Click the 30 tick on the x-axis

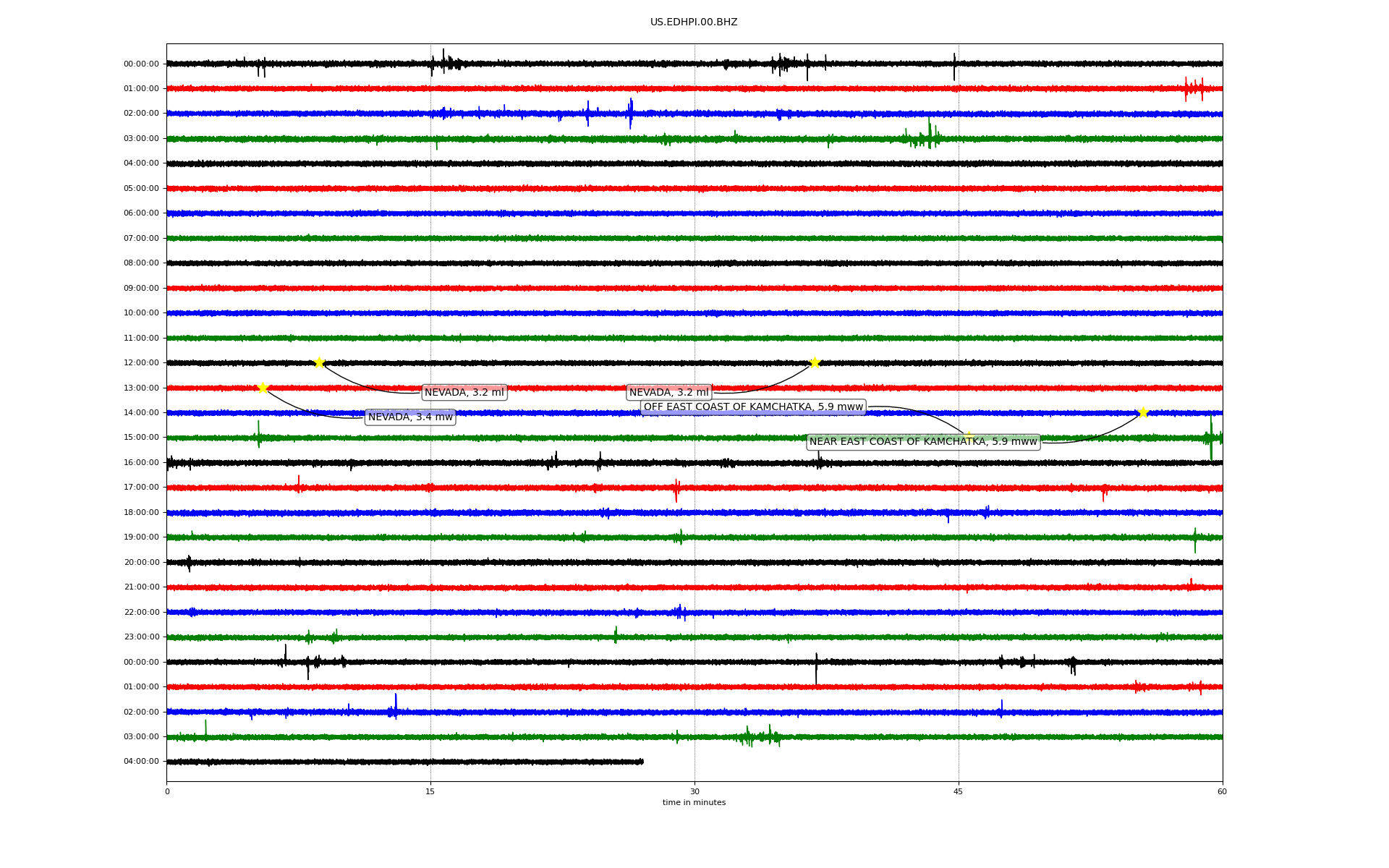pyautogui.click(x=694, y=791)
